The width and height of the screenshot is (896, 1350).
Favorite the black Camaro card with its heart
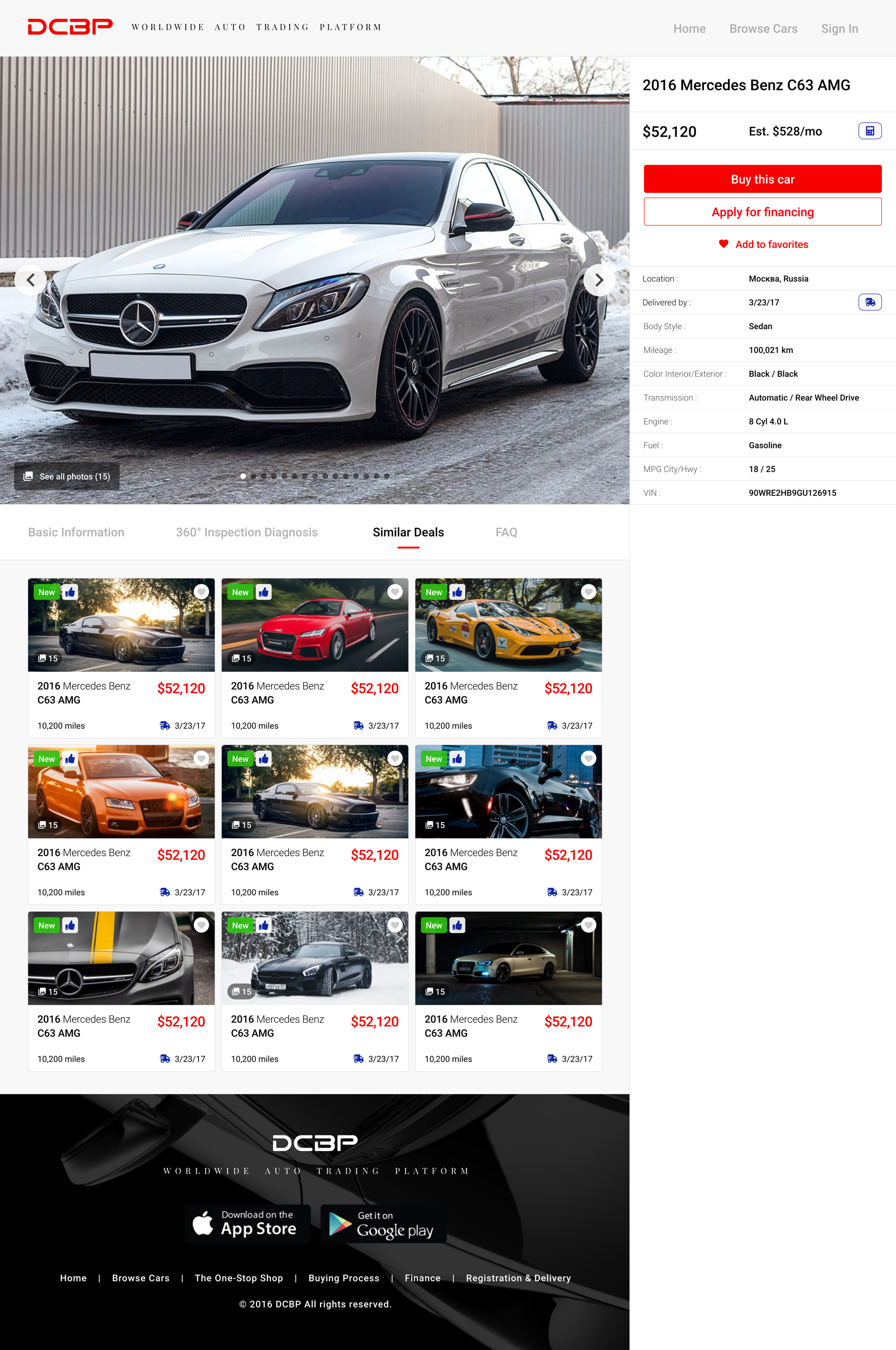tap(589, 758)
